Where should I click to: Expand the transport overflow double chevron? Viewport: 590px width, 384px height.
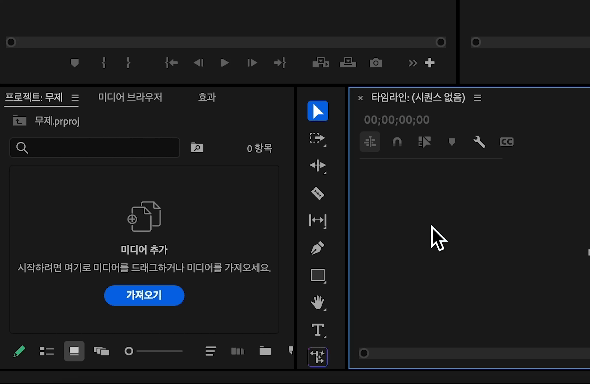click(x=413, y=63)
